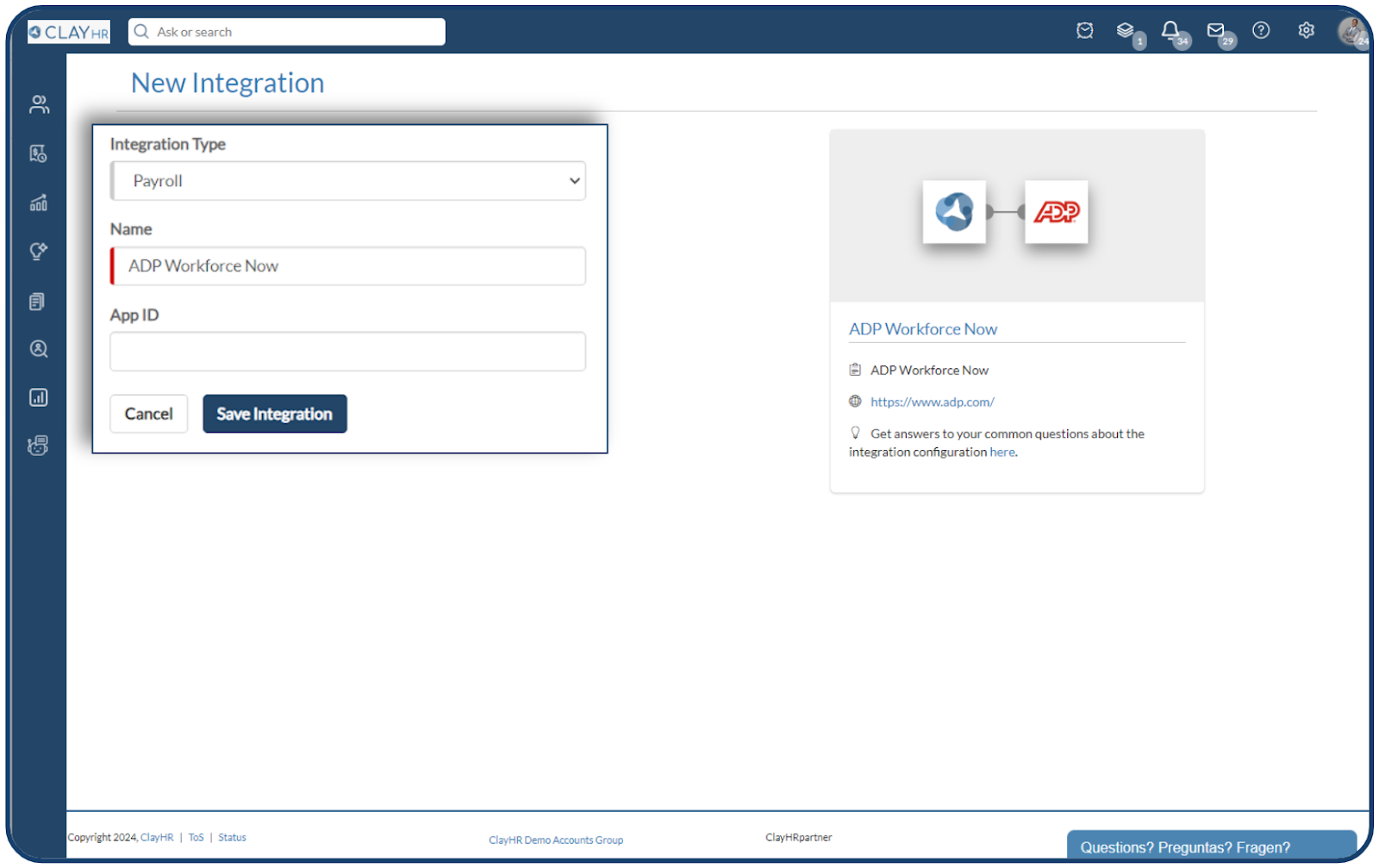Open the lightbulb ideas sidebar icon

(x=39, y=252)
